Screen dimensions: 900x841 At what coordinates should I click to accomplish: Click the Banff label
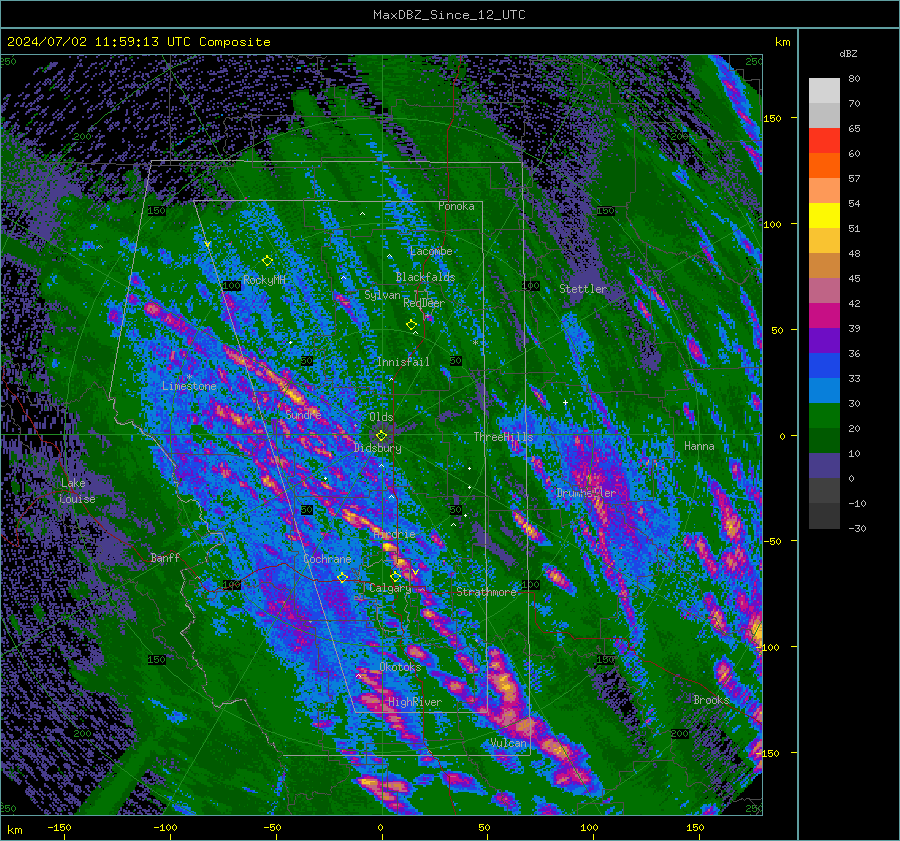(165, 557)
